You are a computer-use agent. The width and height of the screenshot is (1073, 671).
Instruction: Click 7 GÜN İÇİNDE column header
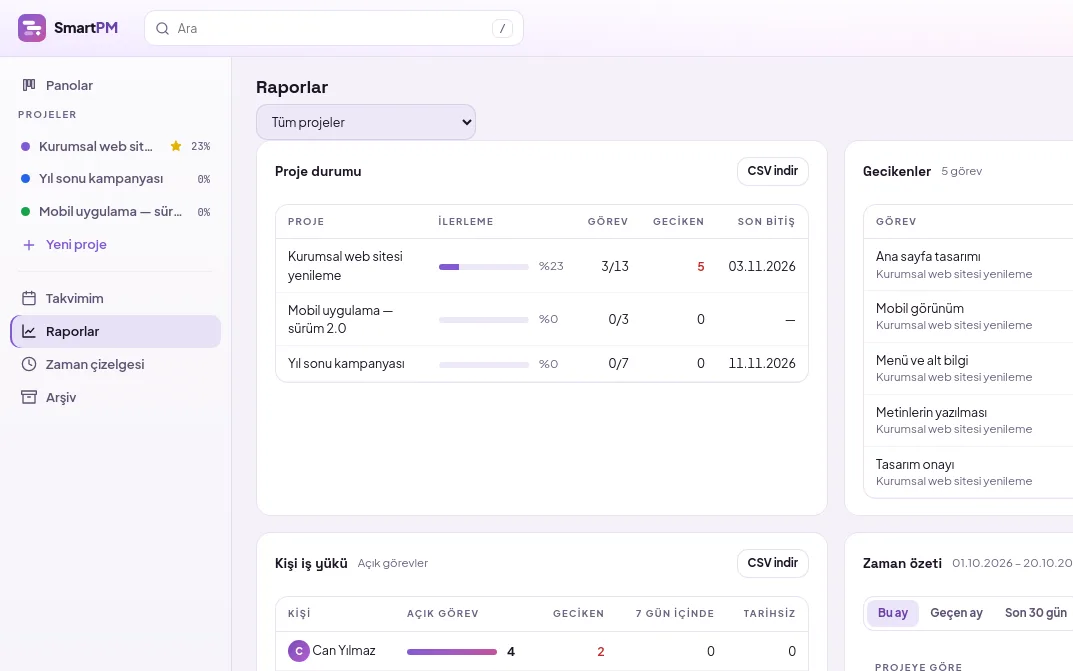(x=675, y=614)
